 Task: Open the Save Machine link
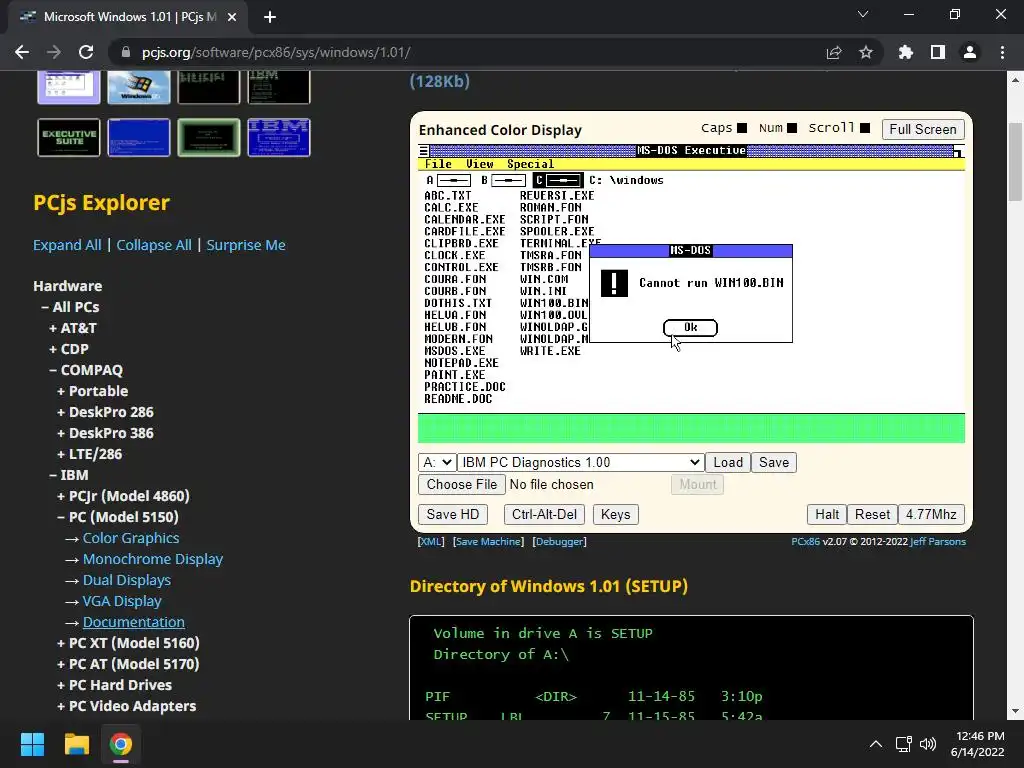pyautogui.click(x=488, y=541)
